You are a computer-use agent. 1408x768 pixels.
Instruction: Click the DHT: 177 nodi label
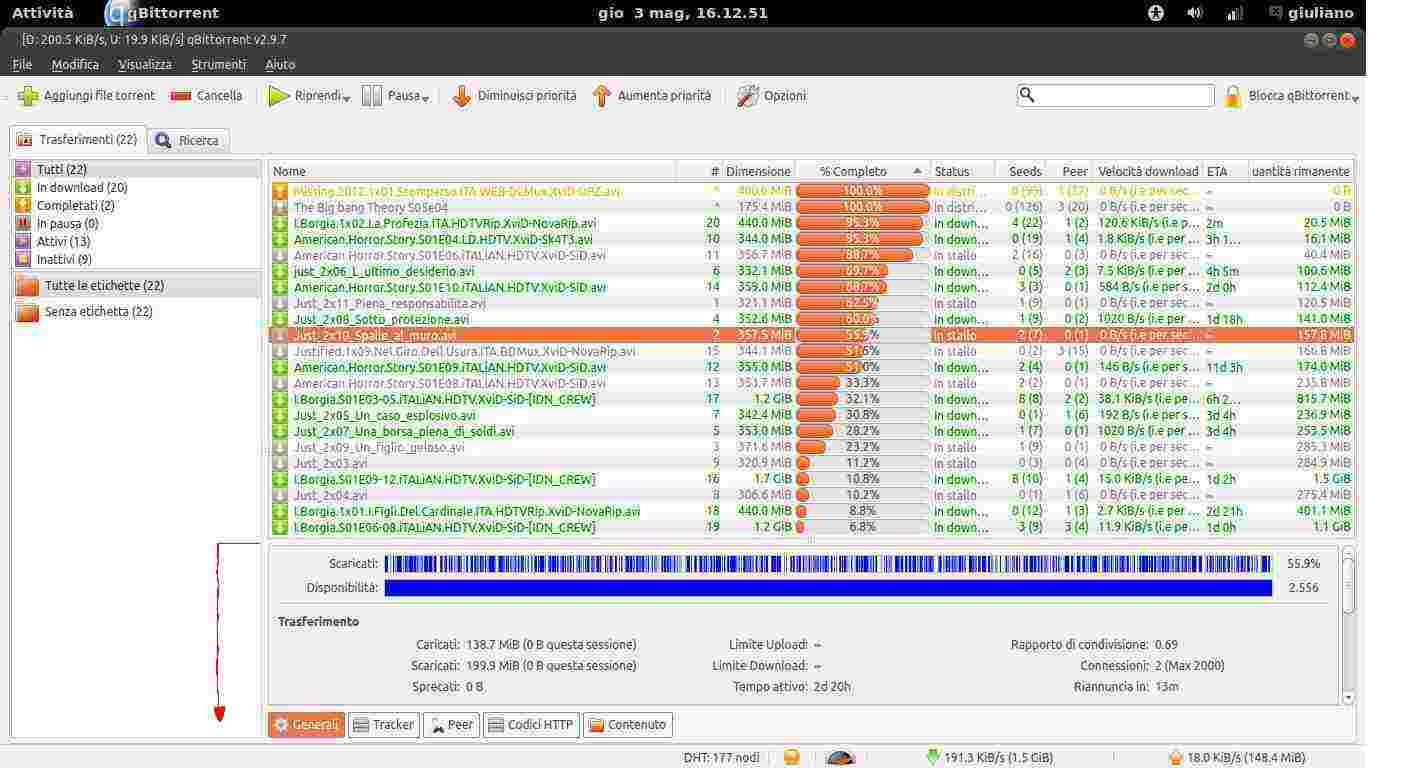click(721, 758)
